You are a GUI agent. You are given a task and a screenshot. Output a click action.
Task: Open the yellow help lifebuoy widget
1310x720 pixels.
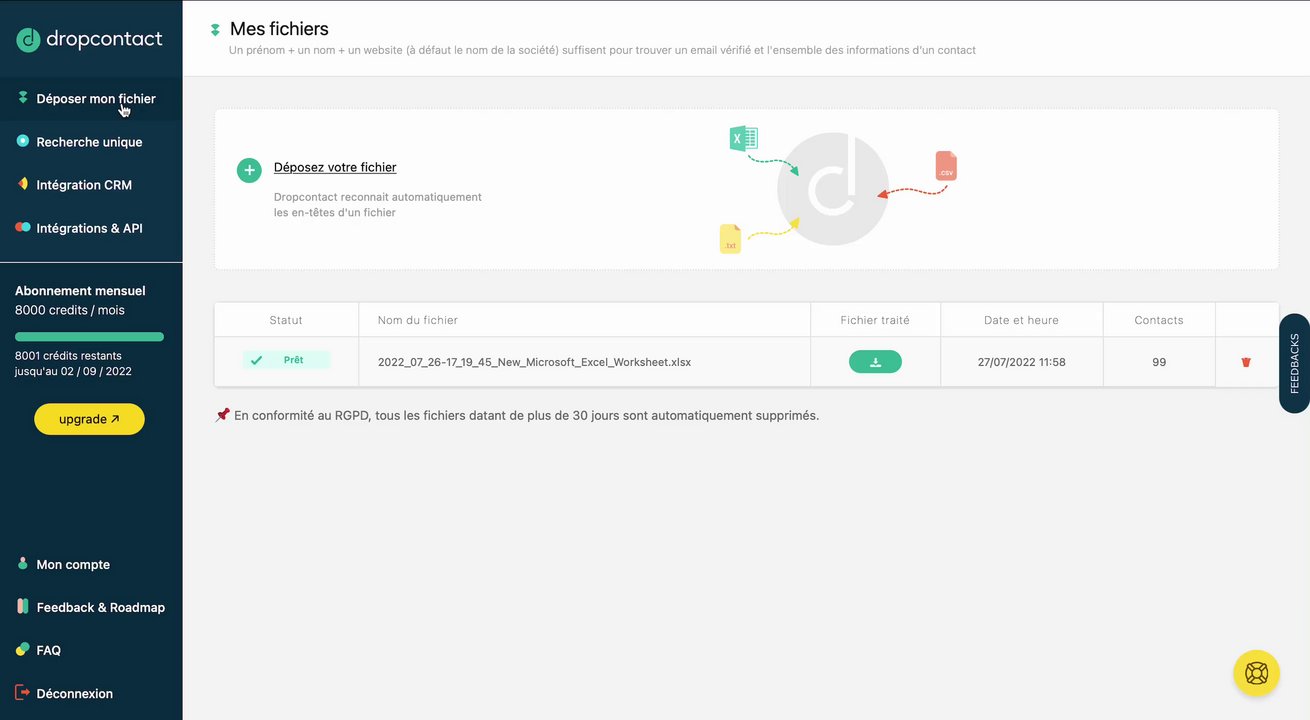click(1257, 673)
